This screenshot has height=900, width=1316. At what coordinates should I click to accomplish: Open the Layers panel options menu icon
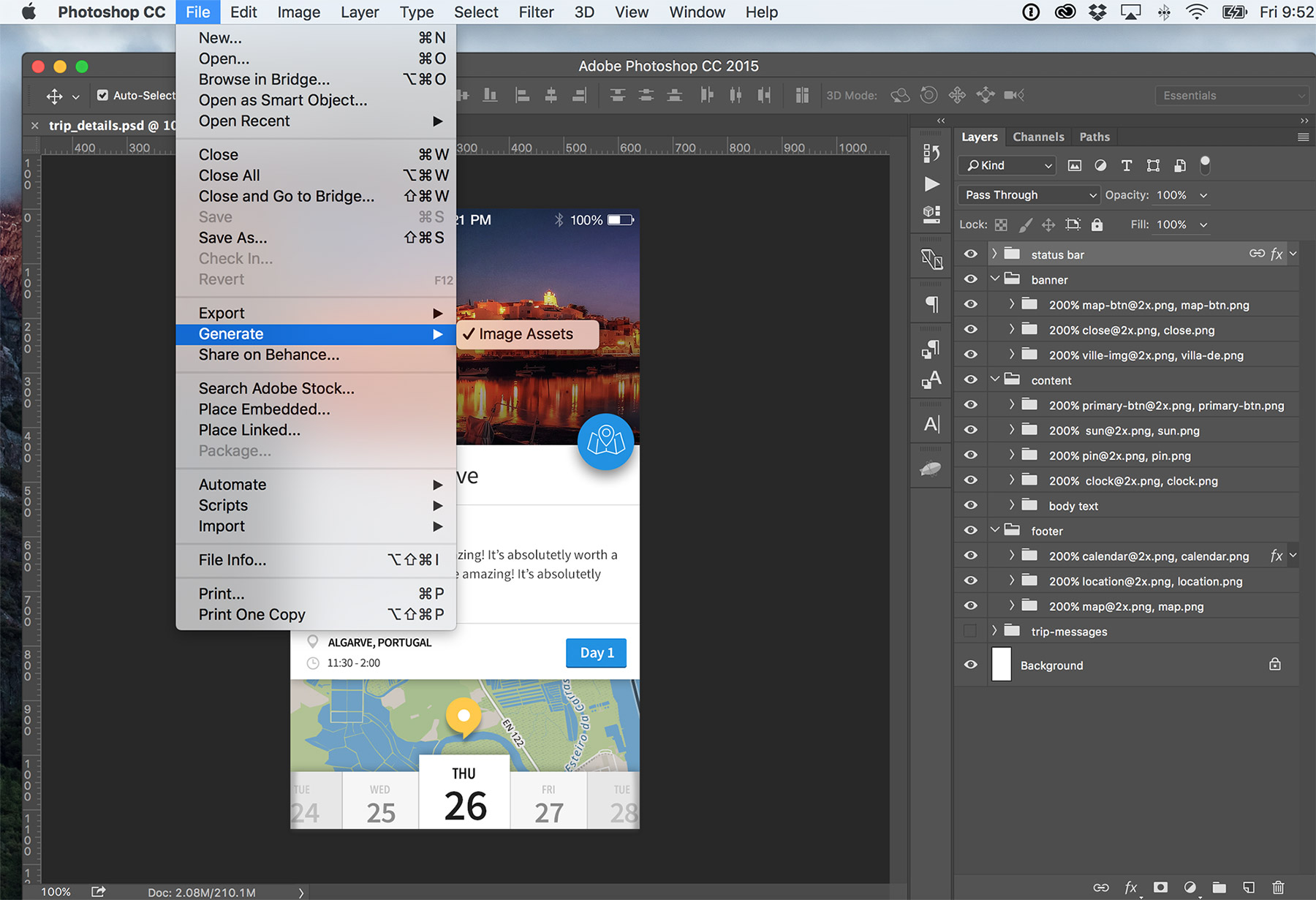tap(1303, 137)
